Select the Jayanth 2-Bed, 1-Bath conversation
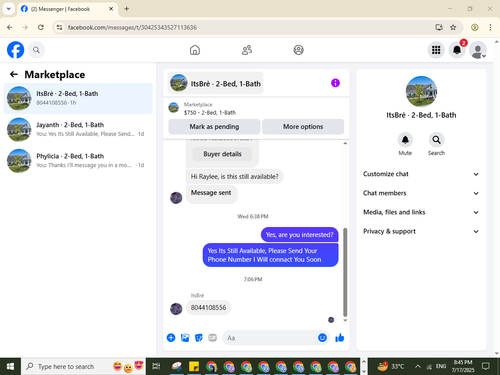Screen dimensions: 500x375 [78, 129]
